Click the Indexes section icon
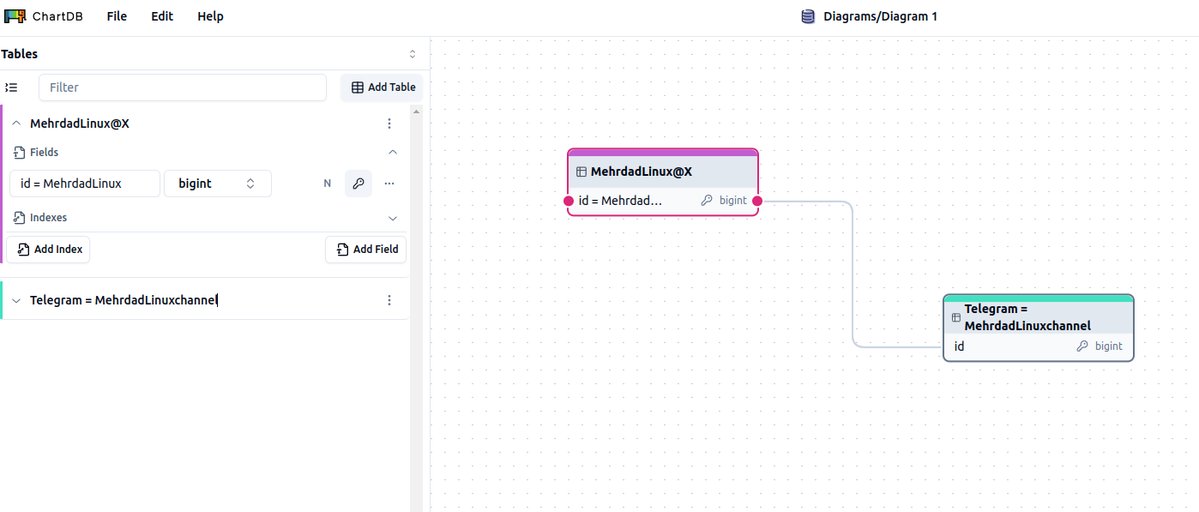The image size is (1199, 512). tap(20, 218)
